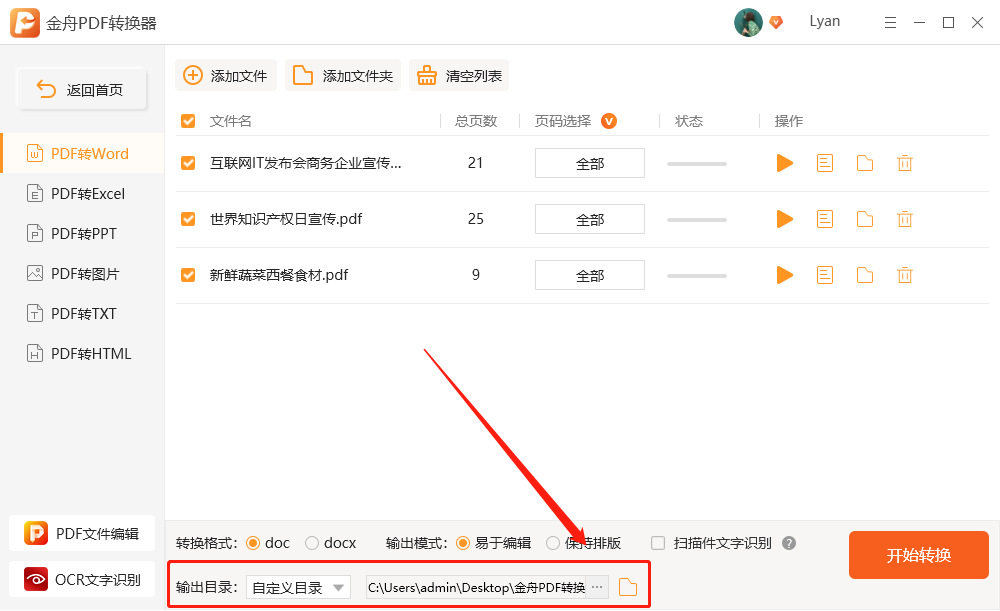Select 易于编辑 output mode
Image resolution: width=1000 pixels, height=611 pixels.
tap(463, 543)
